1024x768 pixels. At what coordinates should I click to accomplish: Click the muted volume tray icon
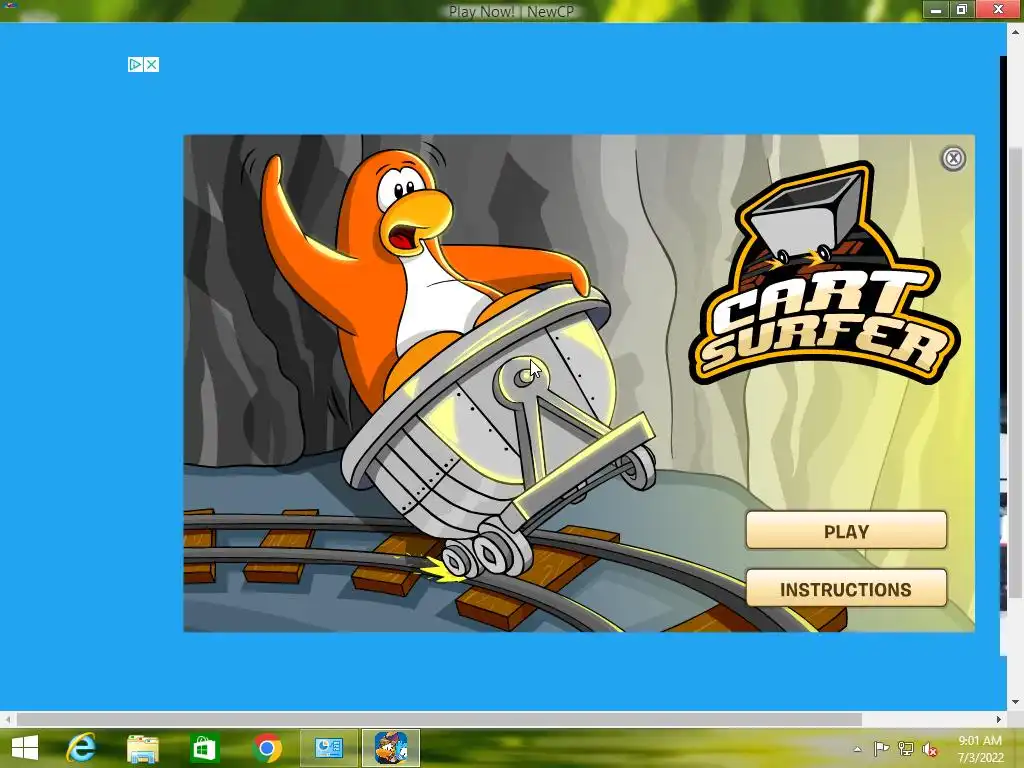tap(929, 749)
